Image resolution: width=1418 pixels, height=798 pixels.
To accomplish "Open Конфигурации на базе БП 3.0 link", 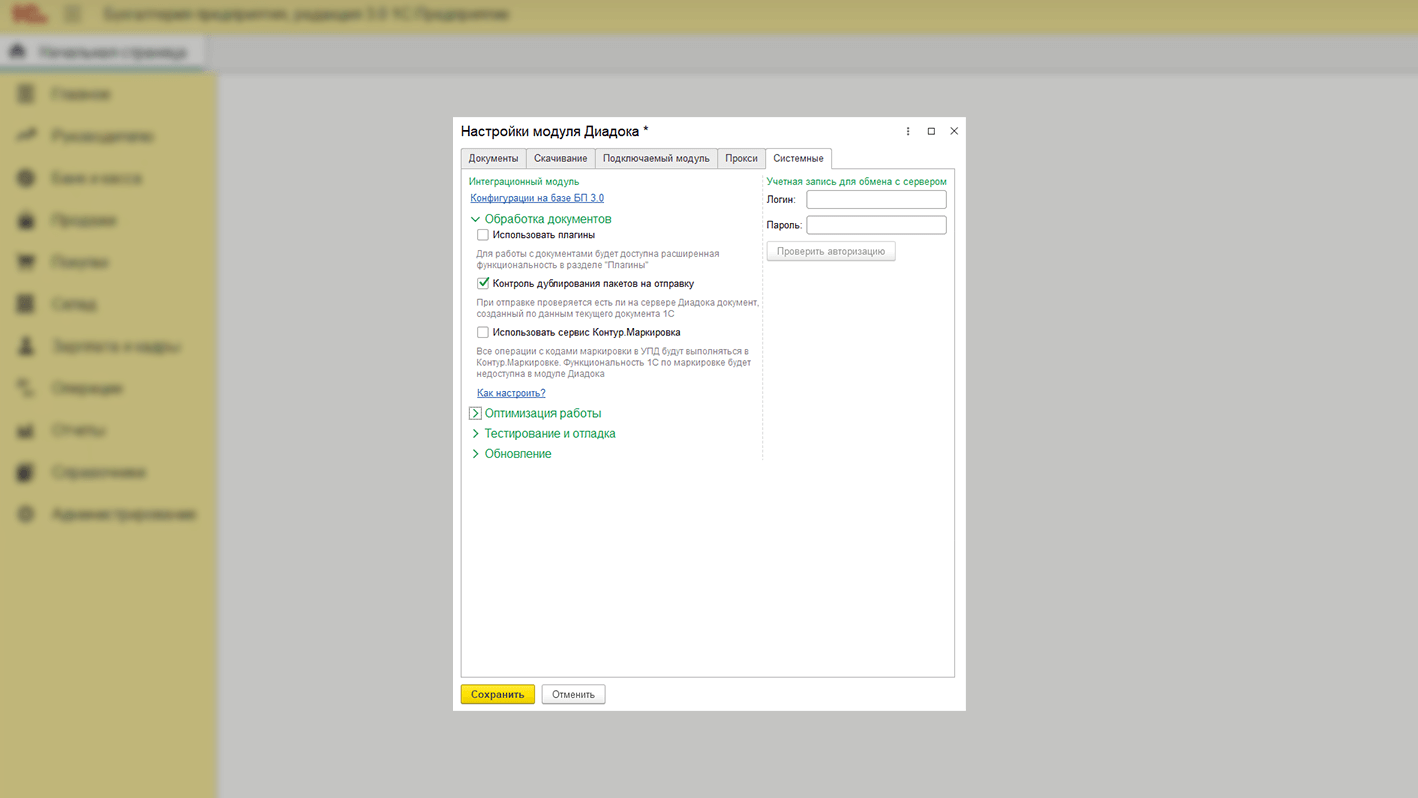I will 537,198.
